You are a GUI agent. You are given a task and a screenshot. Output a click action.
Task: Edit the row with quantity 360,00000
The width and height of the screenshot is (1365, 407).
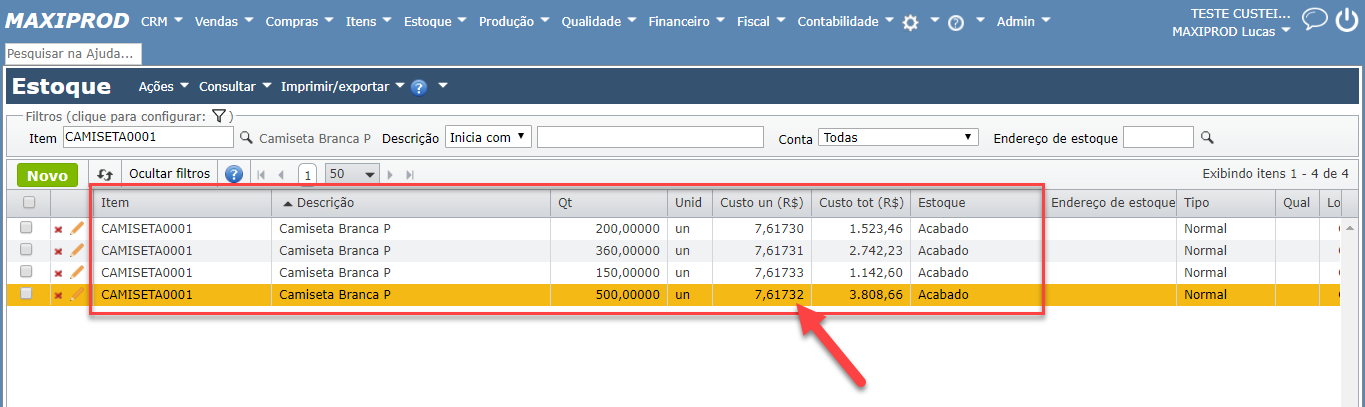pyautogui.click(x=76, y=250)
